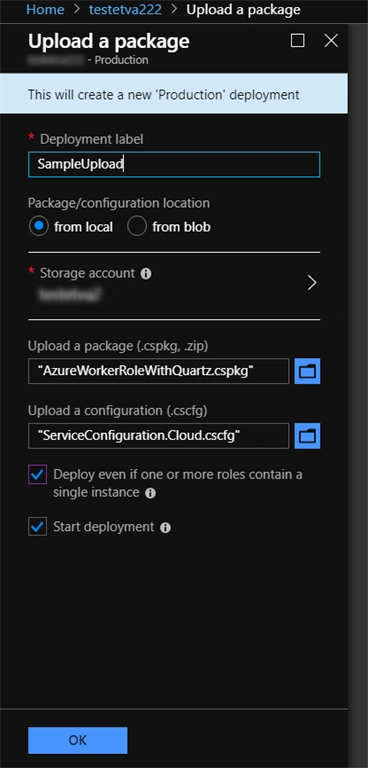This screenshot has width=368, height=768.
Task: Show Start deployment info tooltip icon
Action: pos(166,528)
